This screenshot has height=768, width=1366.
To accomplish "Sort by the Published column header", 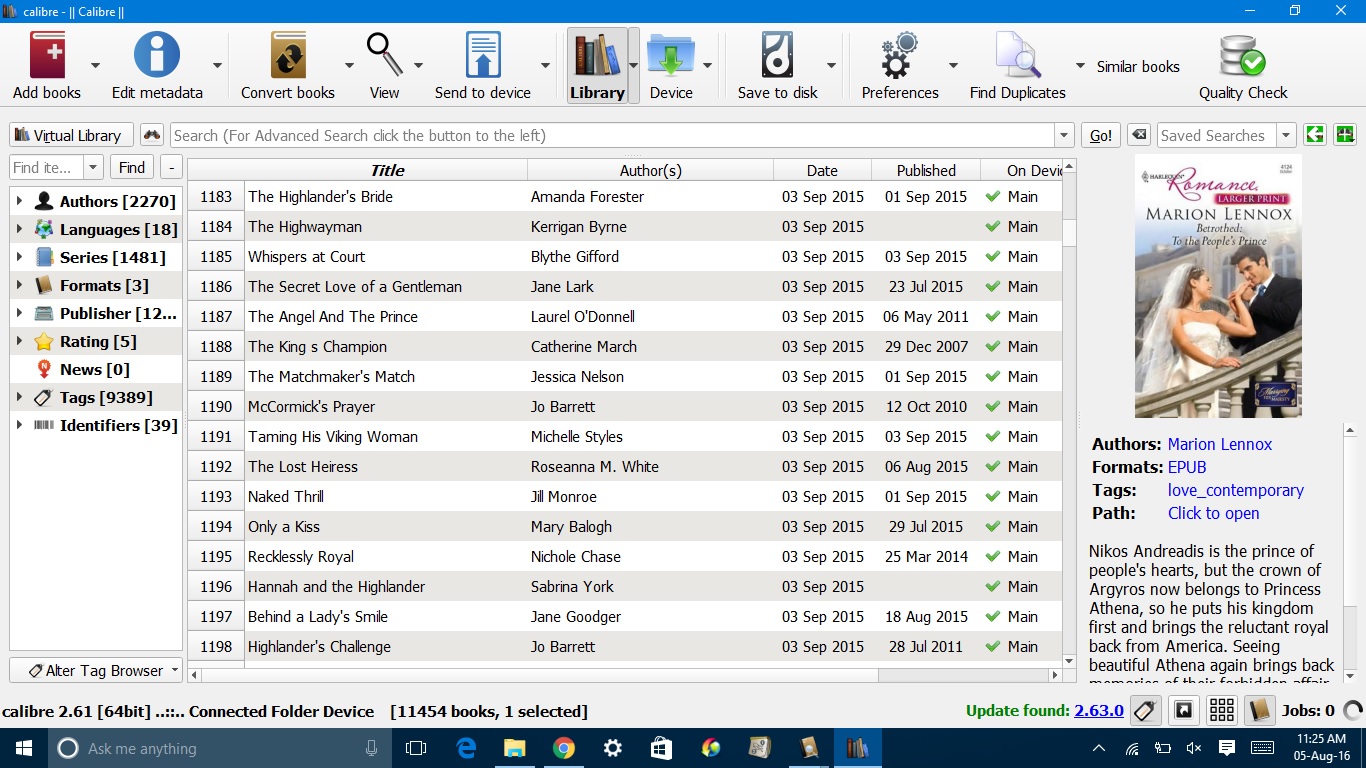I will (926, 170).
